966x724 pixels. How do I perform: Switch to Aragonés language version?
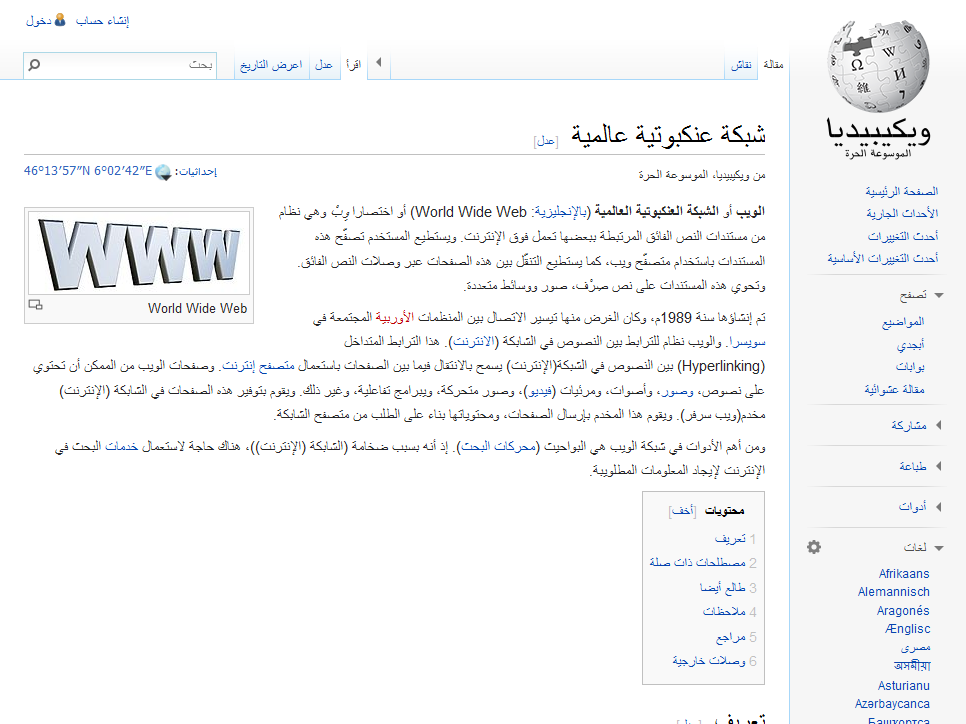903,611
